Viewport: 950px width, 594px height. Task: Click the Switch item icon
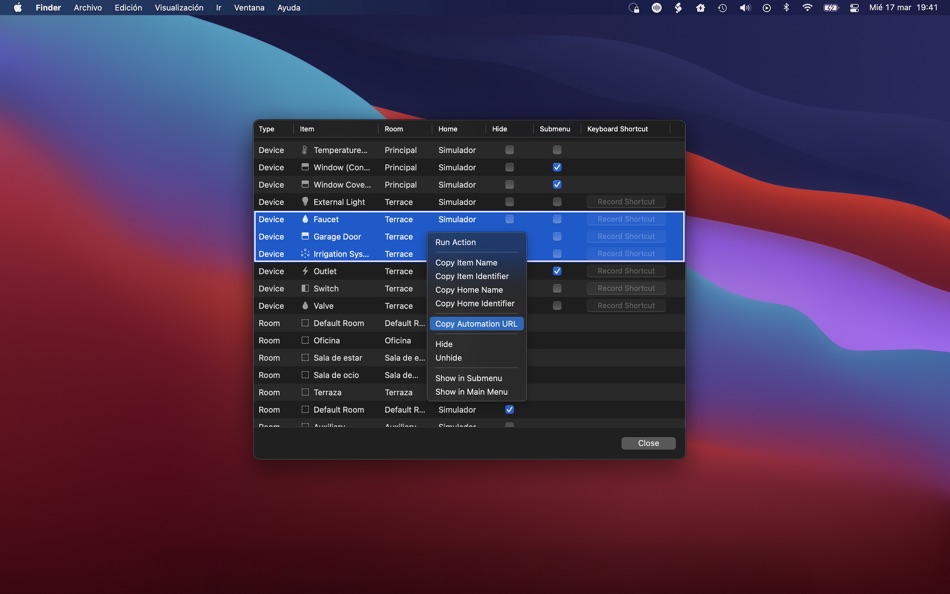click(305, 289)
